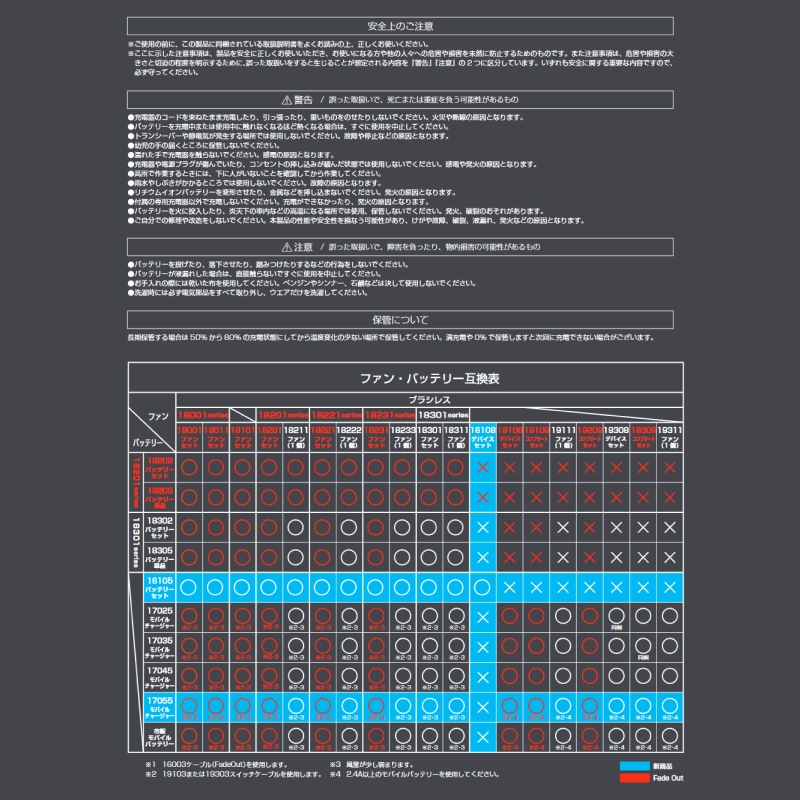Click the 18301 series column group header
The image size is (800, 800).
coord(443,415)
